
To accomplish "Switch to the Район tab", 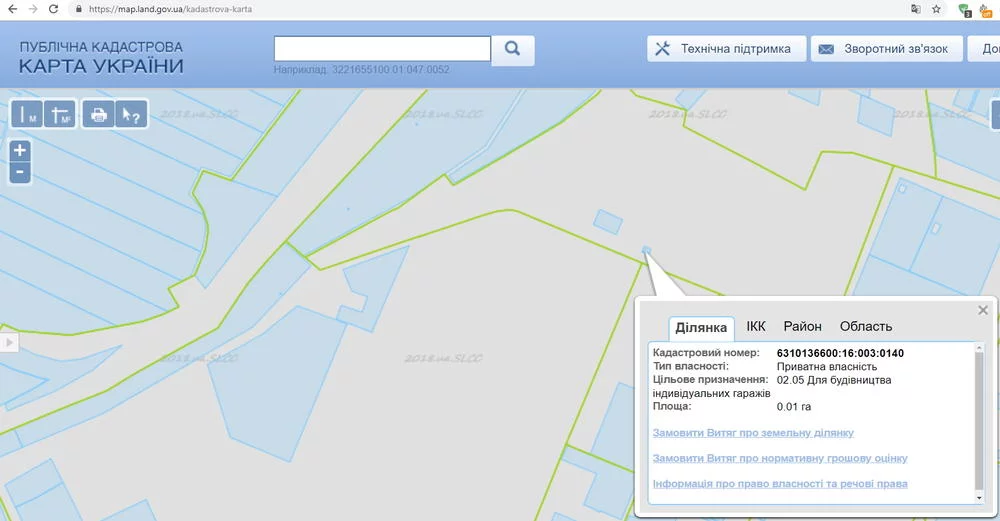I will [x=802, y=327].
